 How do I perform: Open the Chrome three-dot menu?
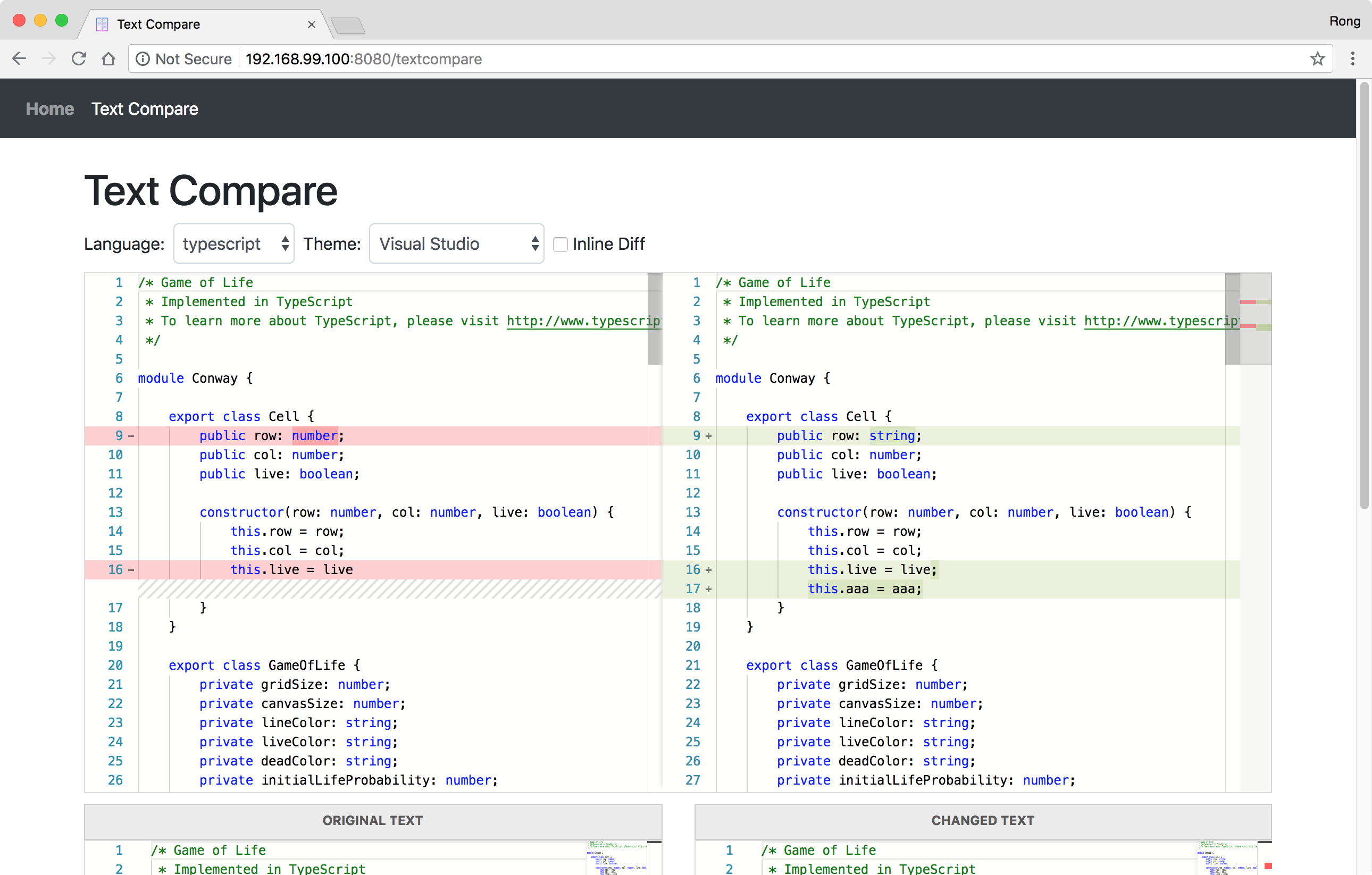[1353, 58]
